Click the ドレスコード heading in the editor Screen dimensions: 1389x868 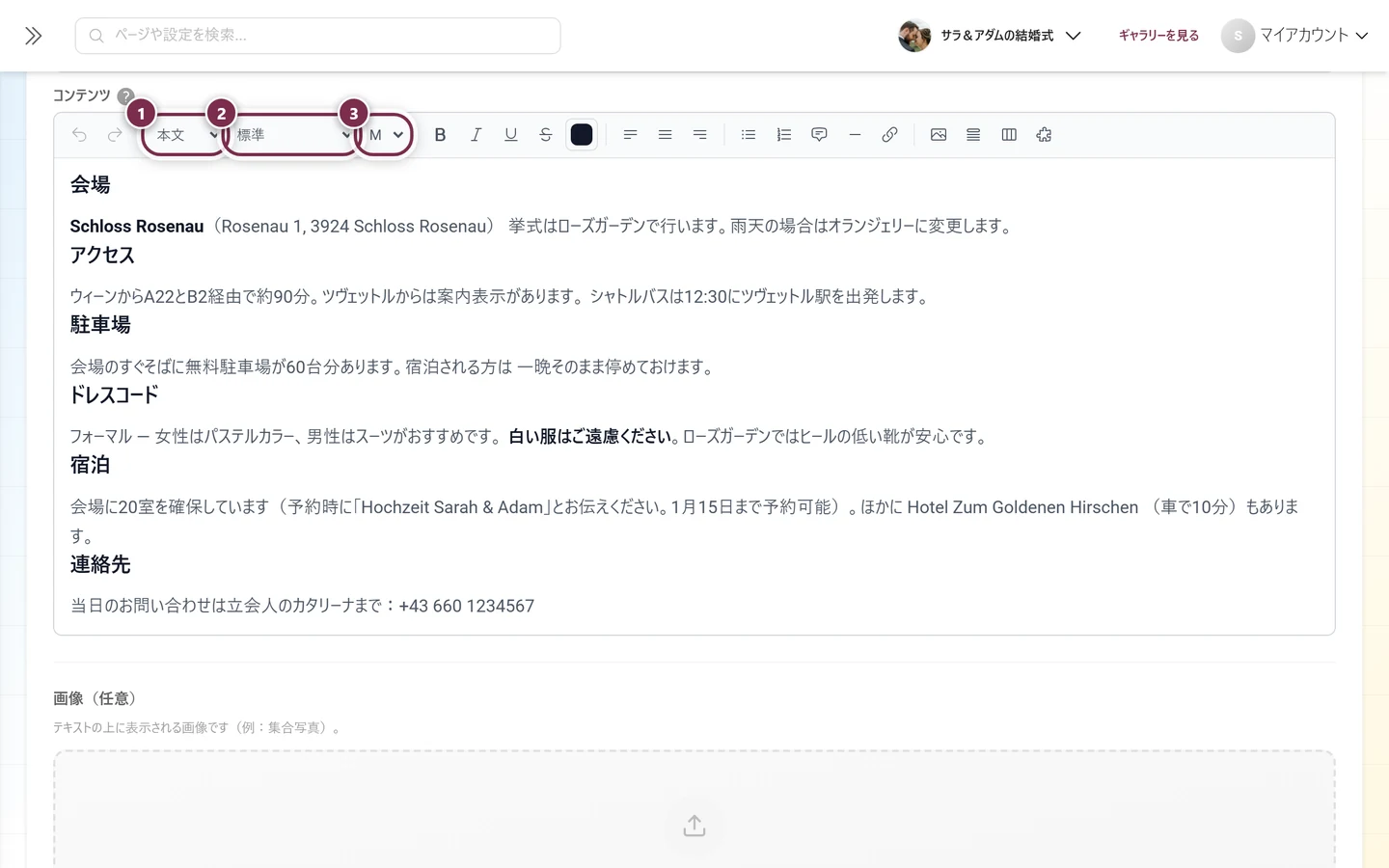point(114,394)
